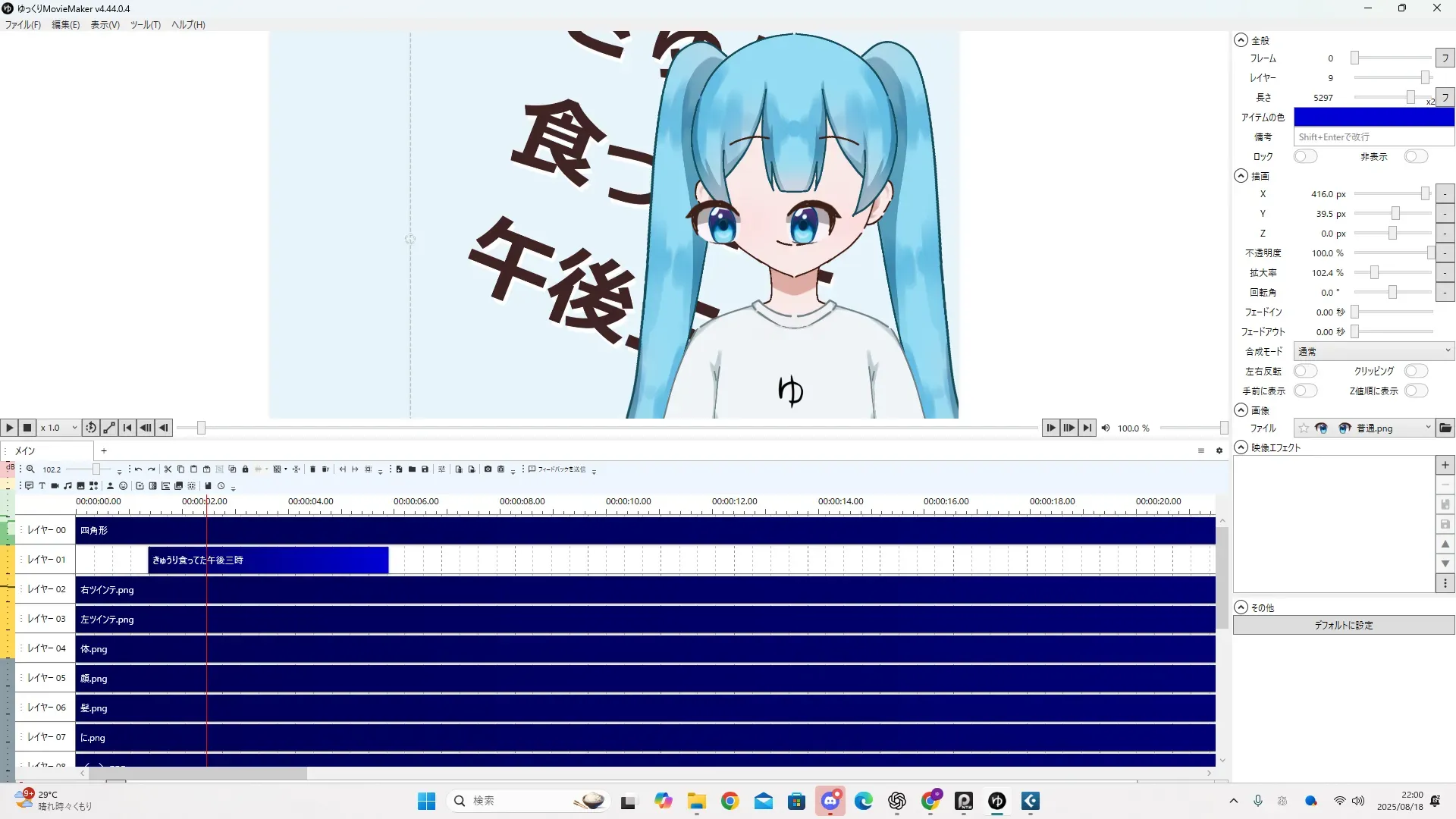Click the camera snapshot icon in toolbar
Image resolution: width=1456 pixels, height=819 pixels.
(x=488, y=469)
